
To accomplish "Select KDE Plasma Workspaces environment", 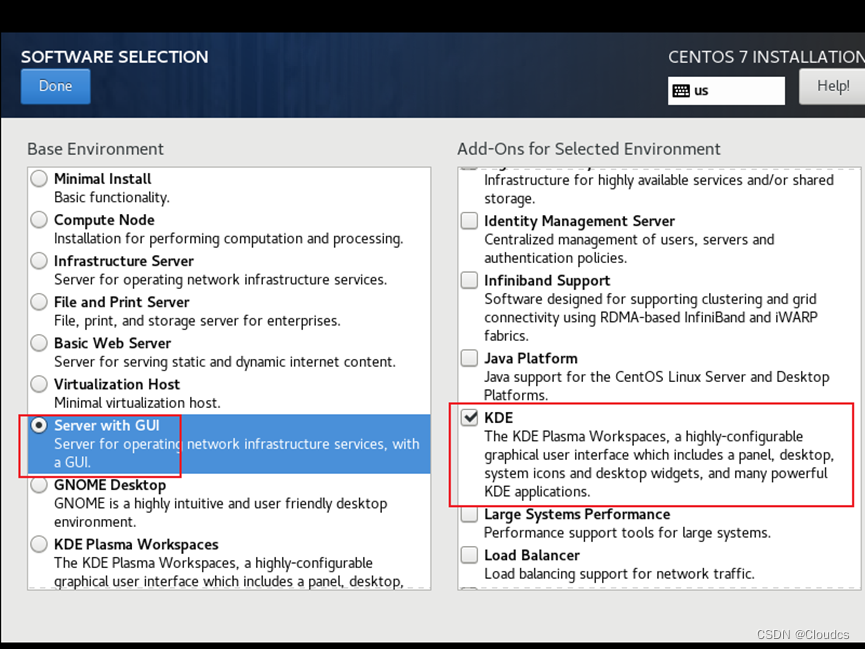I will (38, 543).
